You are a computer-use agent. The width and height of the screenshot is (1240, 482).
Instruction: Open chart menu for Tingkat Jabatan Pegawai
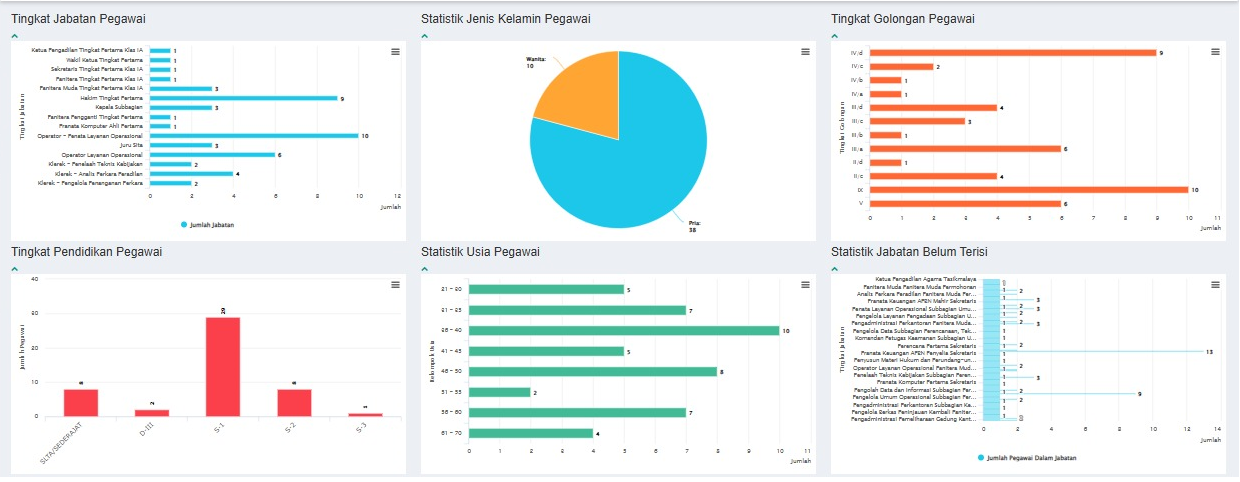point(395,51)
